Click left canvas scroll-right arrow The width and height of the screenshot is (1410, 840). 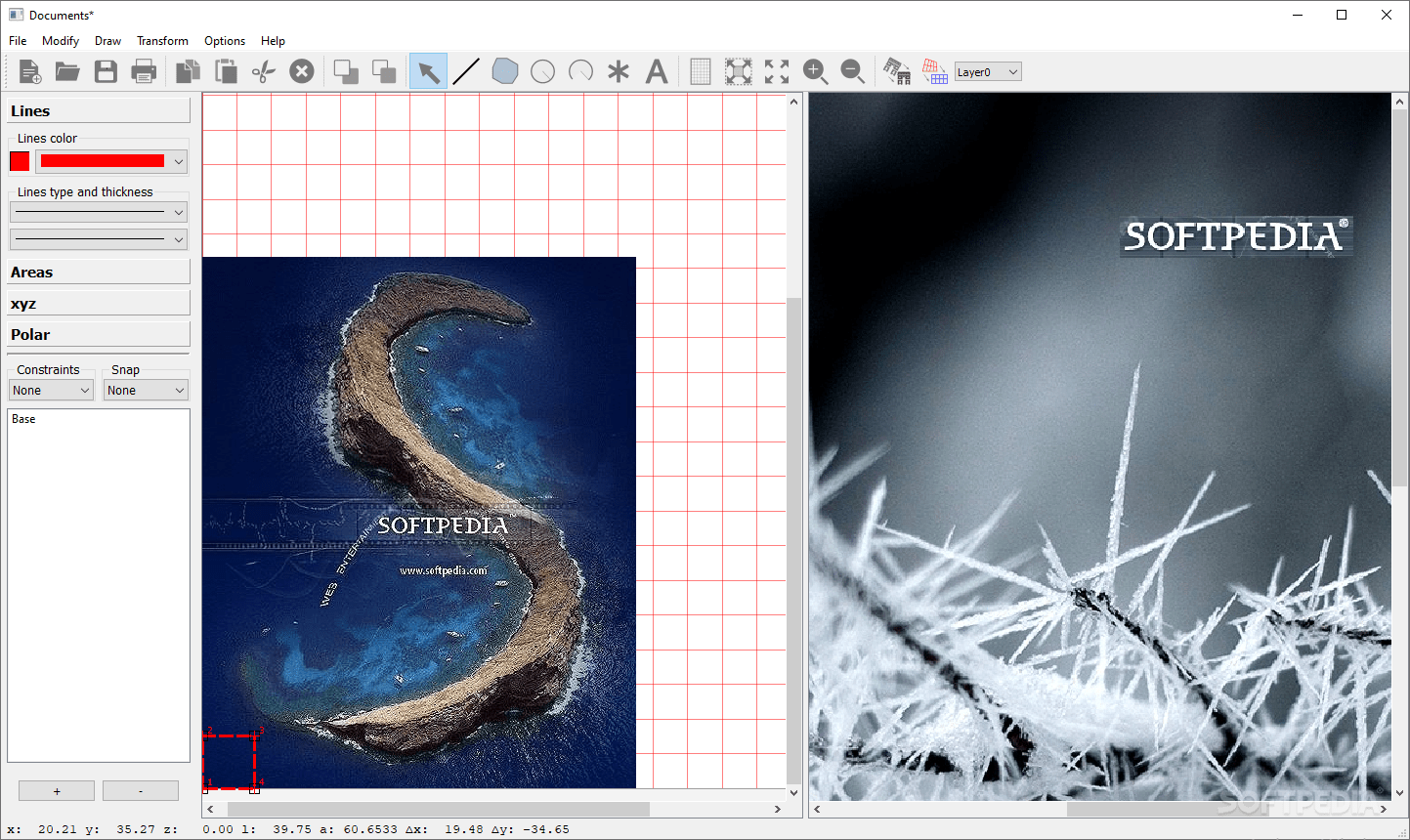coord(778,809)
